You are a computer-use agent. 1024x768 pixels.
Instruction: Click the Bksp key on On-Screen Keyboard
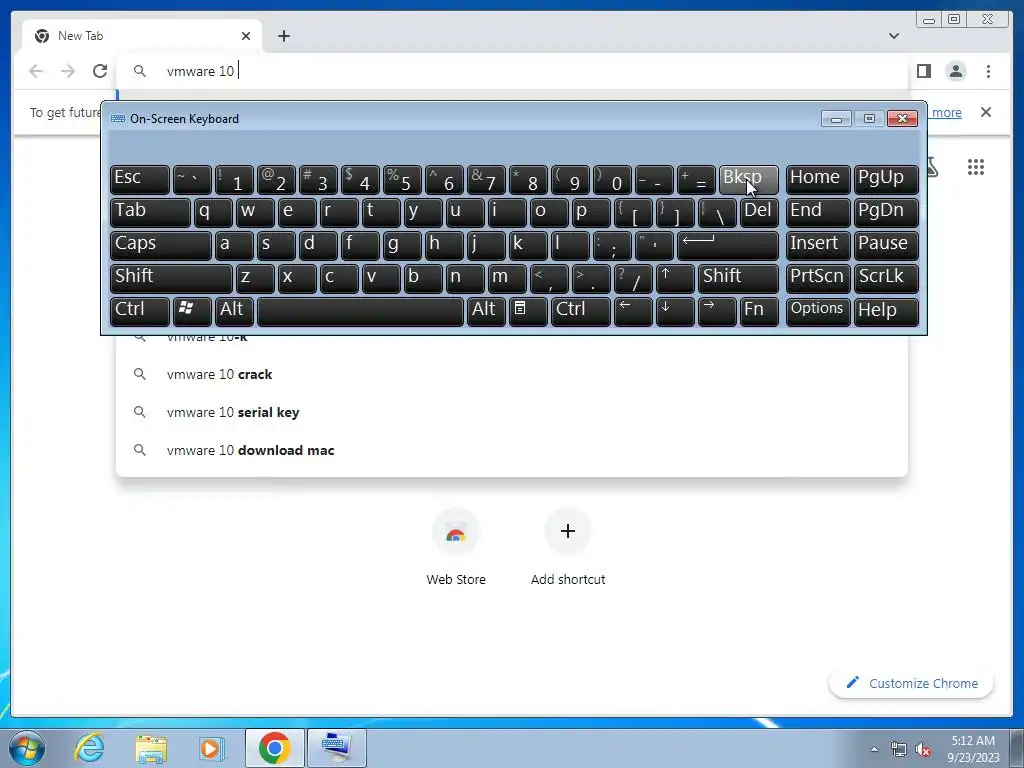(748, 179)
